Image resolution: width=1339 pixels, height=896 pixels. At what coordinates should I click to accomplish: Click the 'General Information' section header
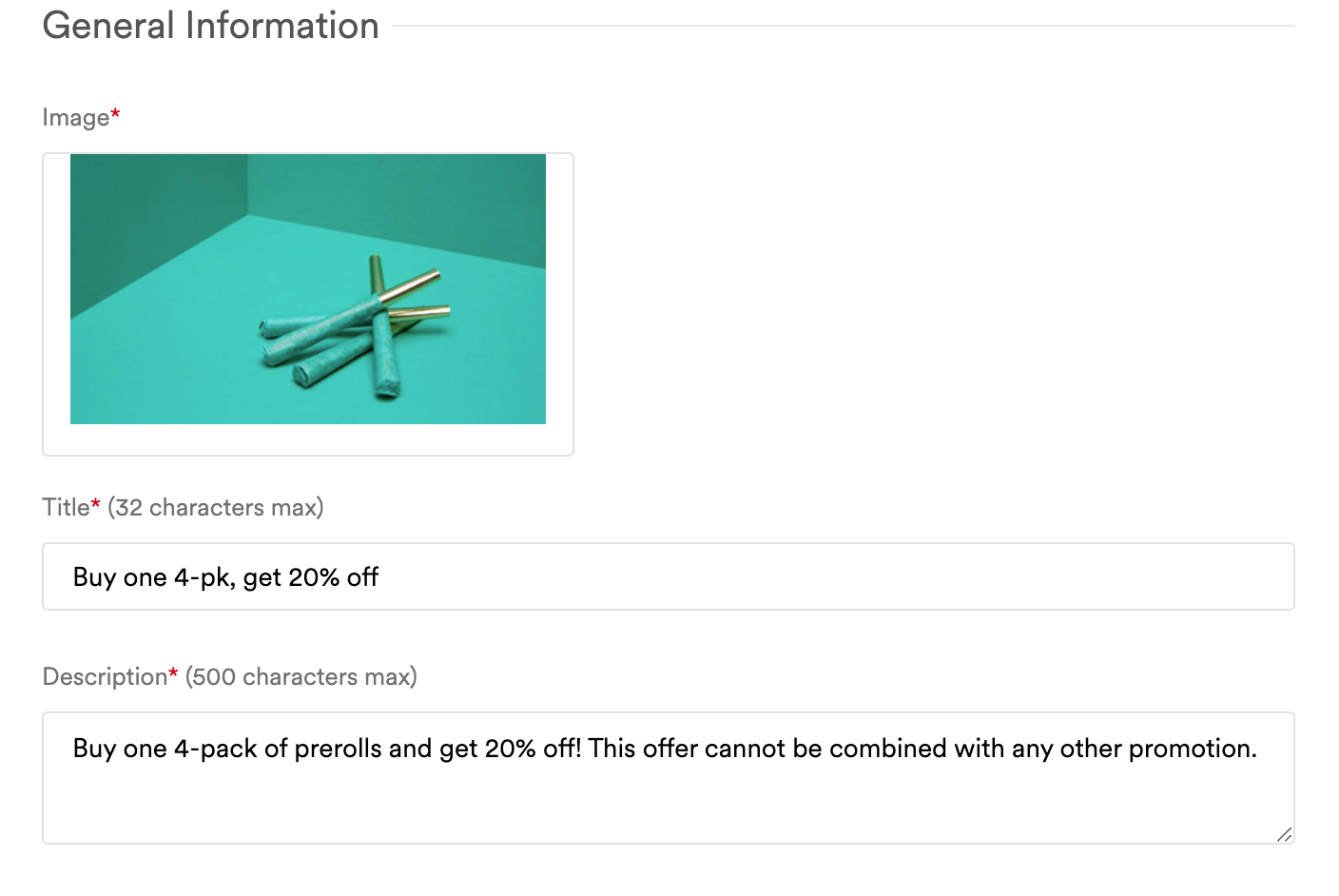211,25
